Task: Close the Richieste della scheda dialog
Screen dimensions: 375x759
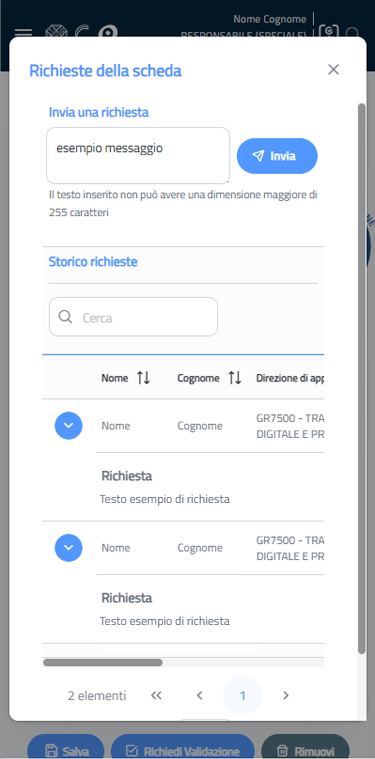Action: (x=333, y=70)
